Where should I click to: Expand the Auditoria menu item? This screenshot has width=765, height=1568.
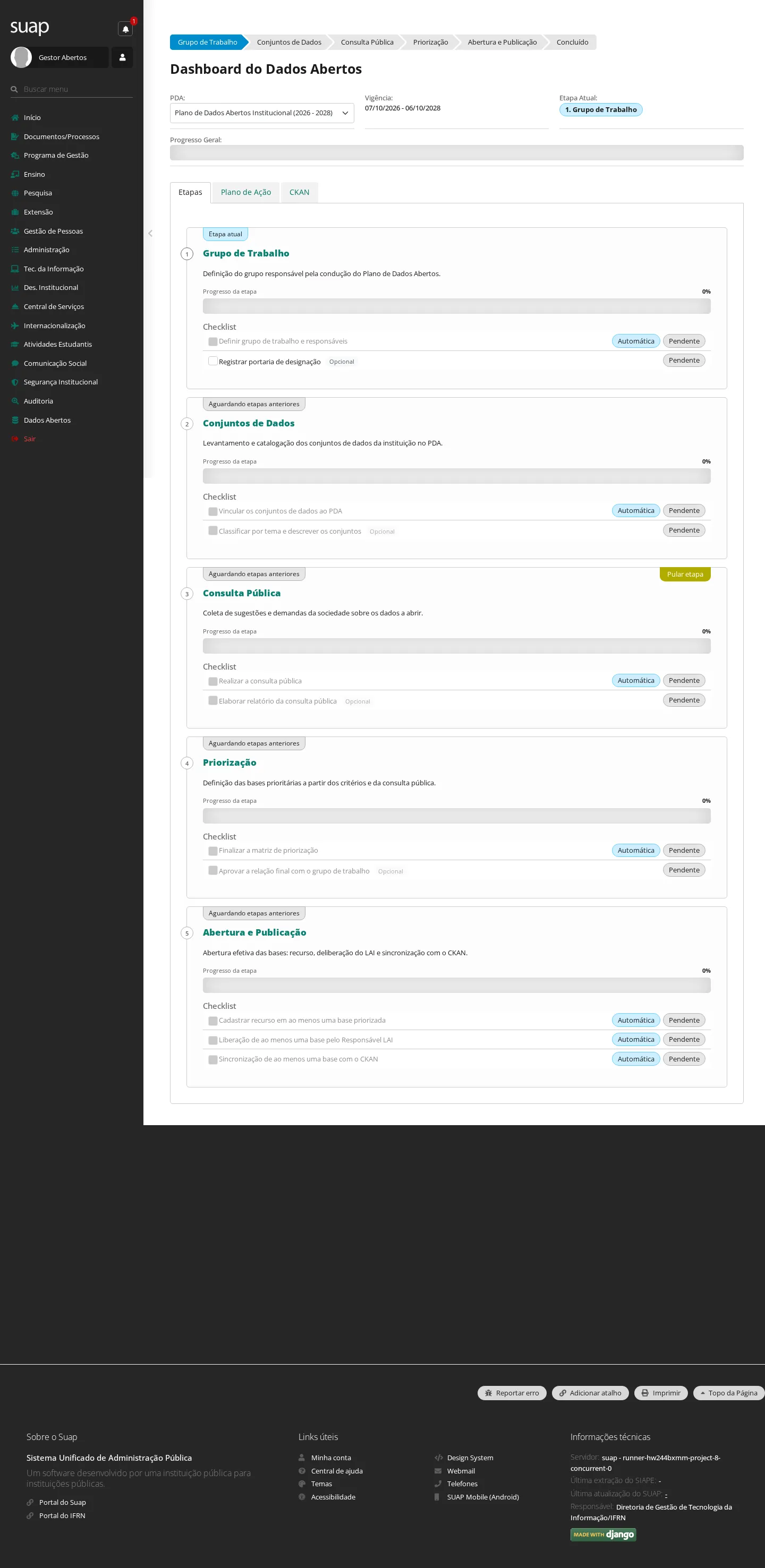pyautogui.click(x=71, y=401)
